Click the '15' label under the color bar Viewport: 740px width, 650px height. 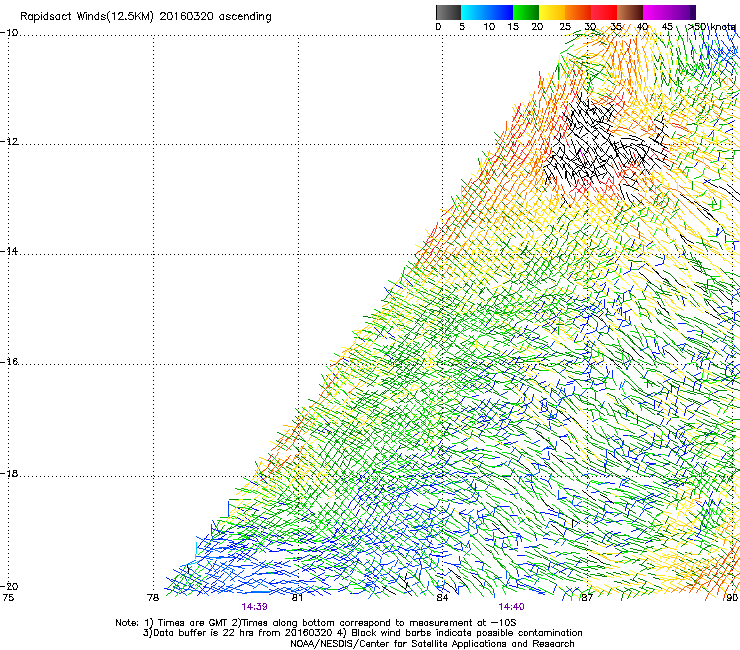point(513,27)
